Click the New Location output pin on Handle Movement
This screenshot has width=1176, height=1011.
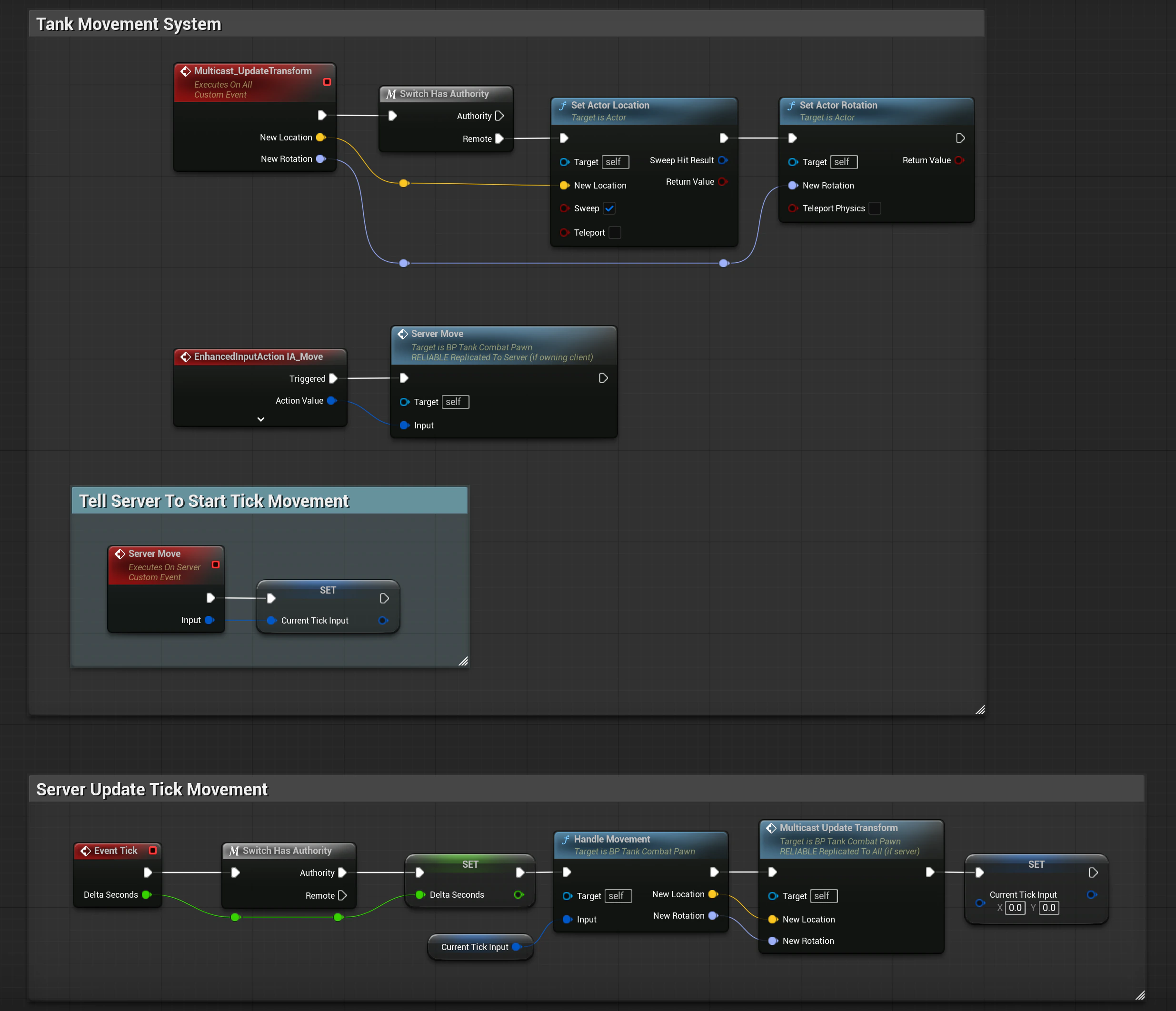tap(713, 894)
